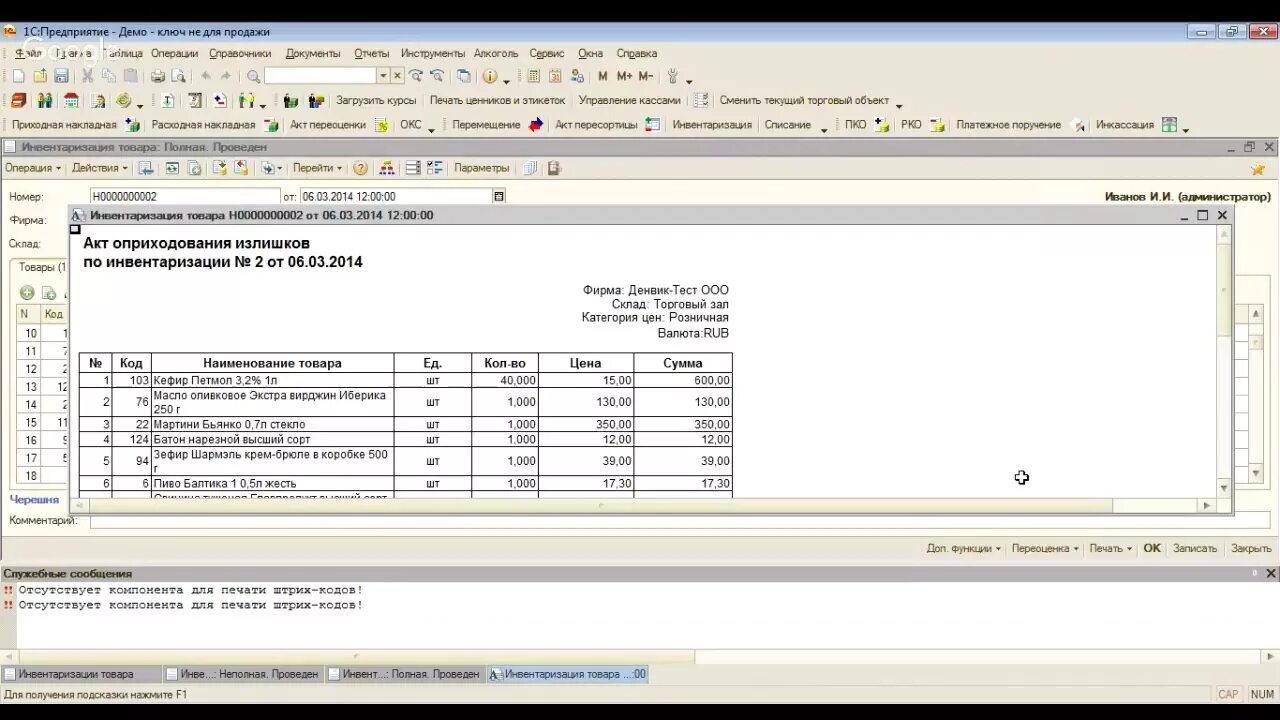This screenshot has width=1280, height=720.
Task: Click the Инвентаризация toolbar button
Action: tap(712, 125)
